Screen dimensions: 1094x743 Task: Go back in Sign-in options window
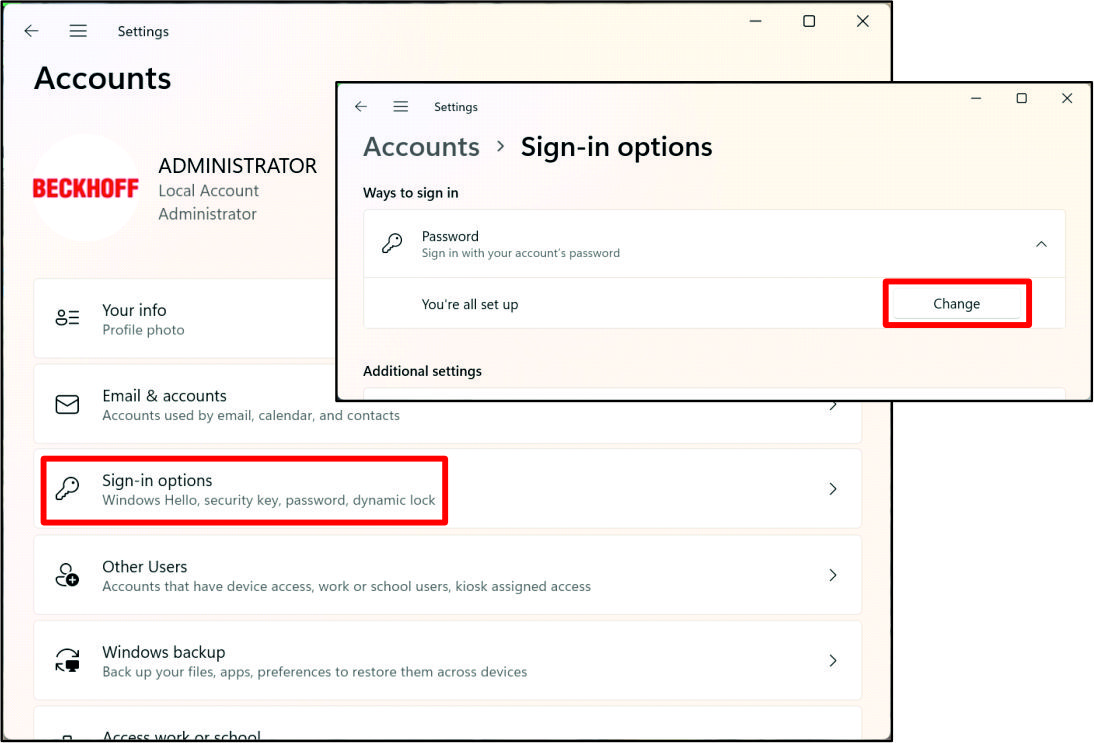pyautogui.click(x=361, y=106)
